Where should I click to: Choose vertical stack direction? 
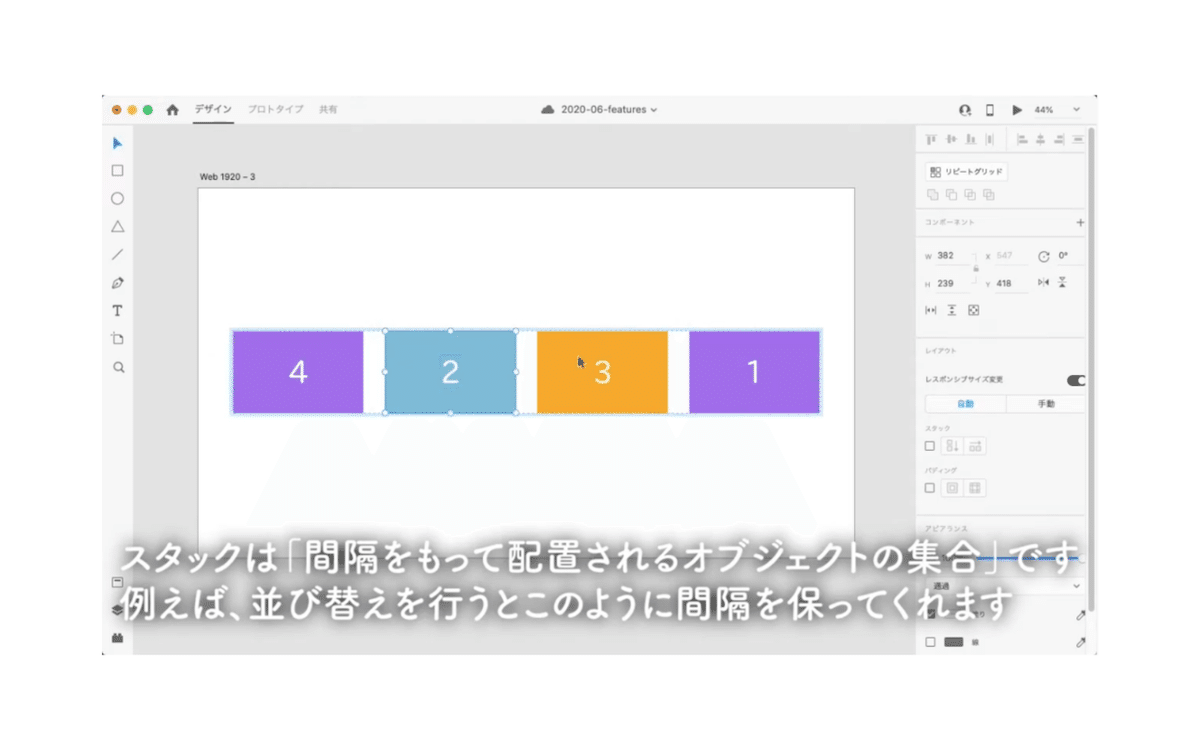click(x=953, y=446)
